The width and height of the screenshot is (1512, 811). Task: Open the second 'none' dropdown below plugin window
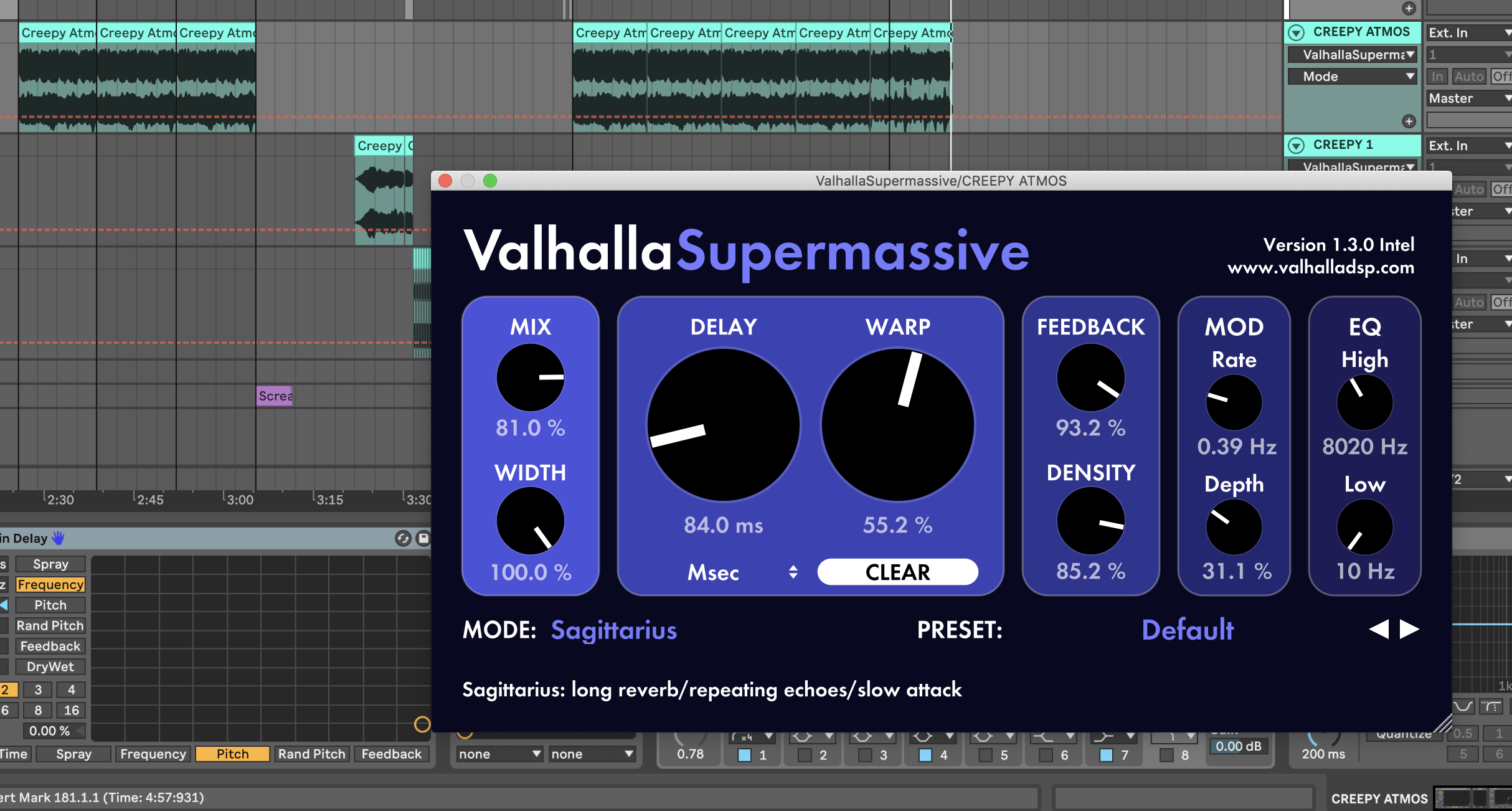592,754
